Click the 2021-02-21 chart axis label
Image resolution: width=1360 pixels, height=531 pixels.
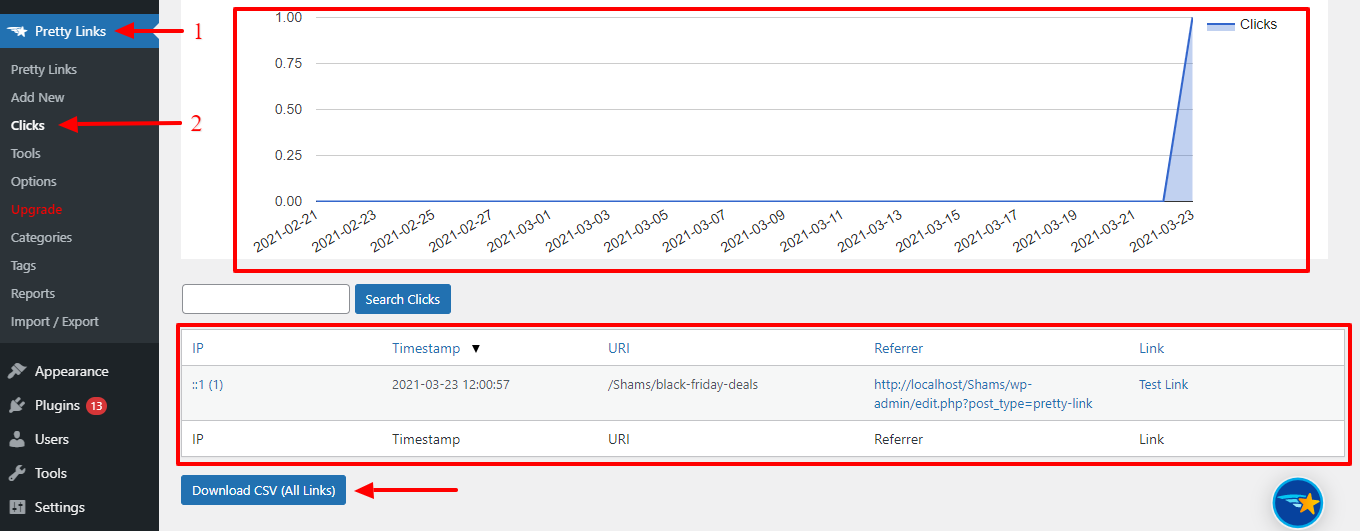coord(285,231)
